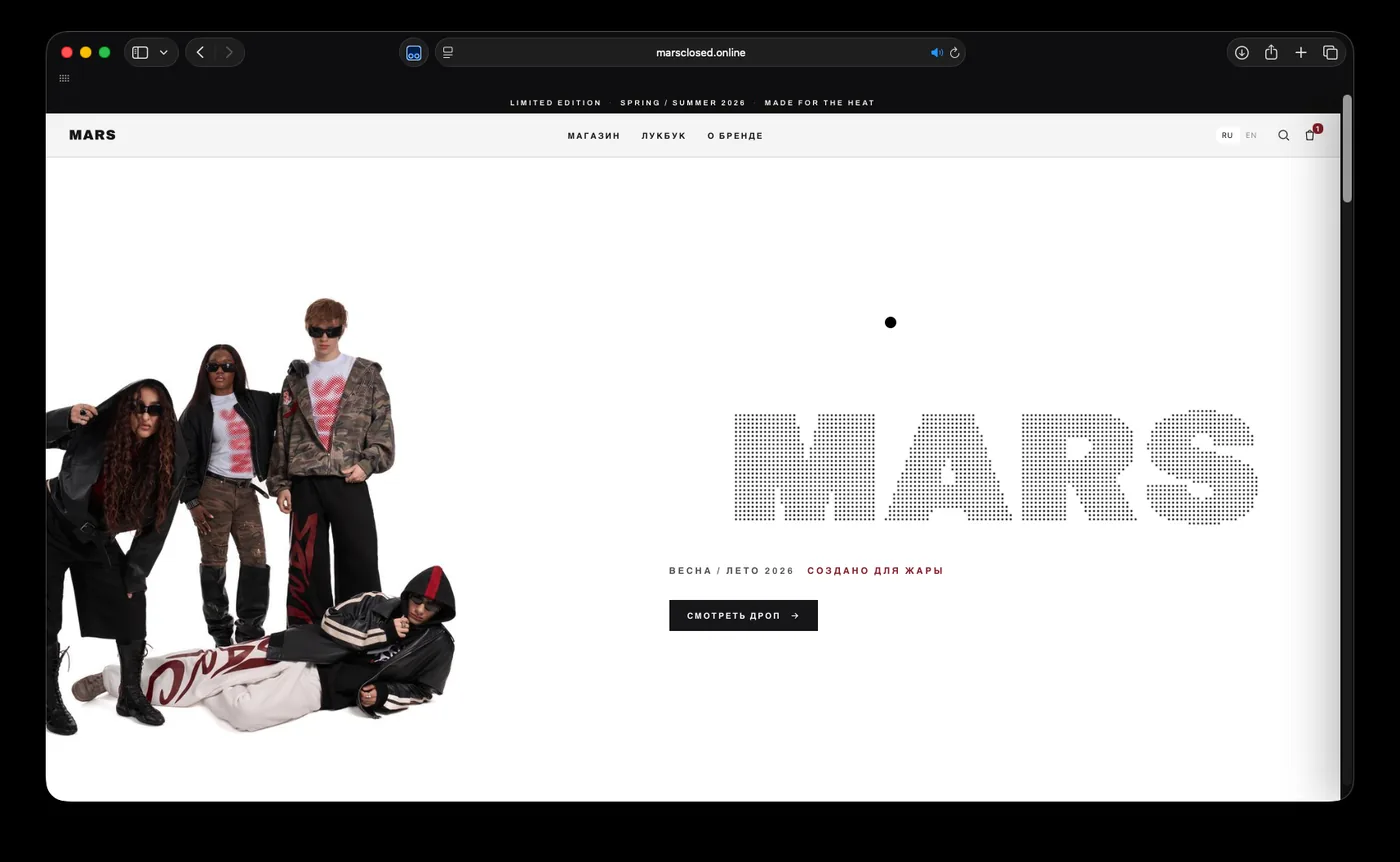
Task: Toggle the Safari sidebar
Action: 140,52
